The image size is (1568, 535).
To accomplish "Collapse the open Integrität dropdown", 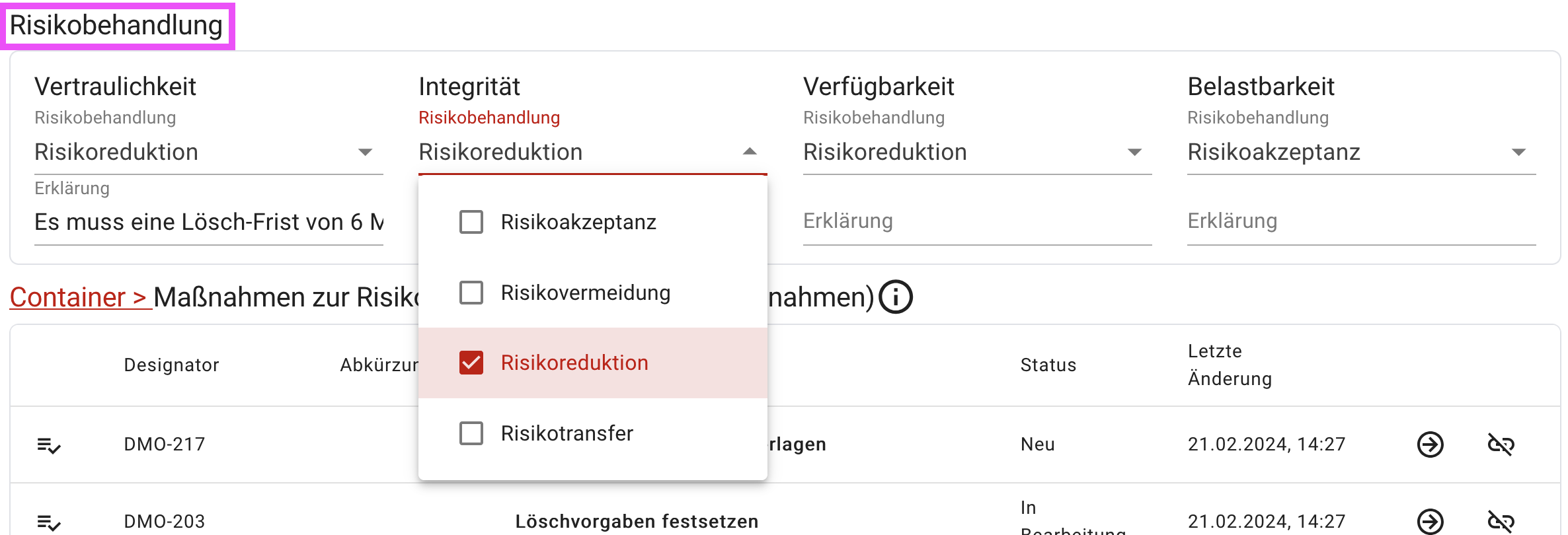I will [749, 152].
